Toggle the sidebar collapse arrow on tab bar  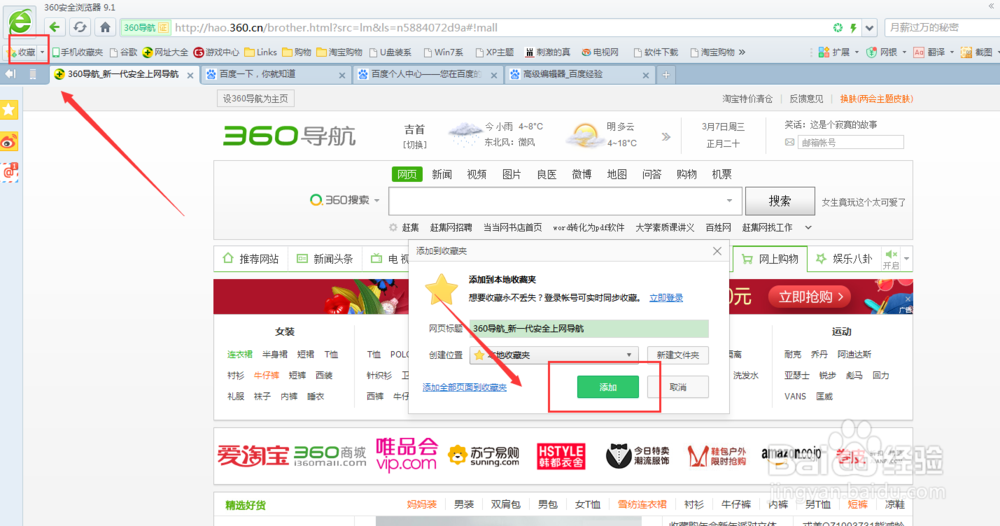(x=10, y=75)
